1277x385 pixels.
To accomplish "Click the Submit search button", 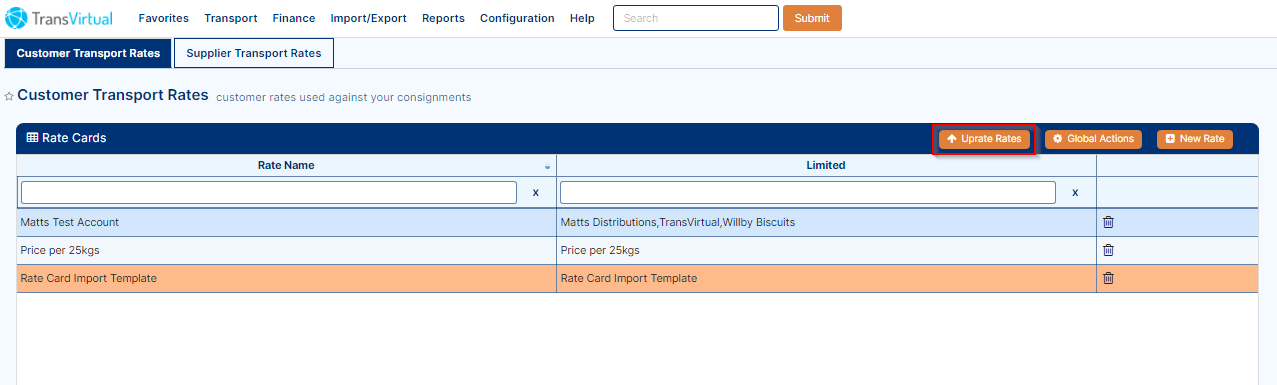I will coord(812,18).
